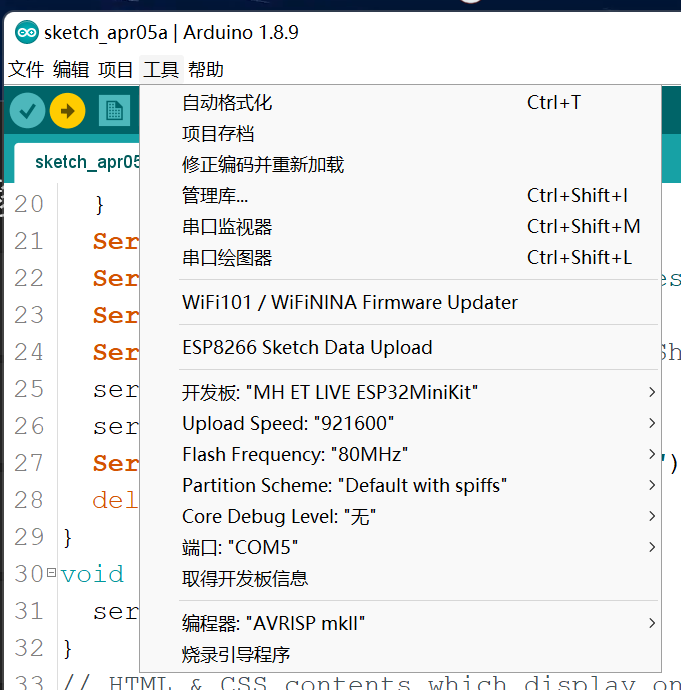The image size is (681, 690).
Task: Expand 端口 COM5 port submenu
Action: (x=400, y=547)
